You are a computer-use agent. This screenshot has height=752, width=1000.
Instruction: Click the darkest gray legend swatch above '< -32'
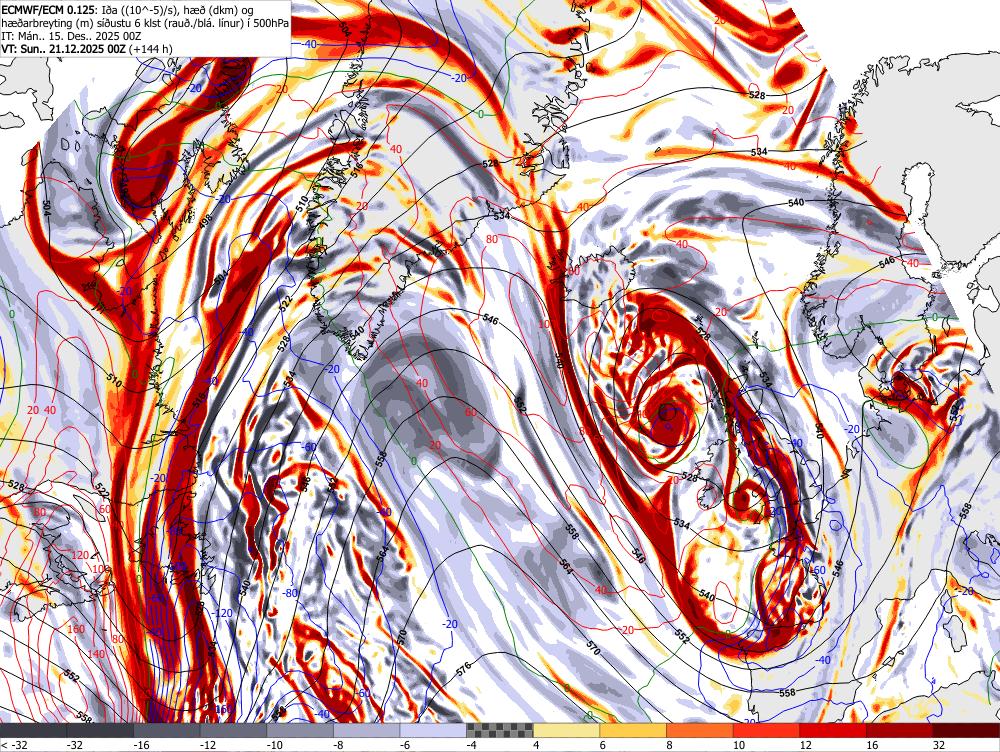[33, 730]
